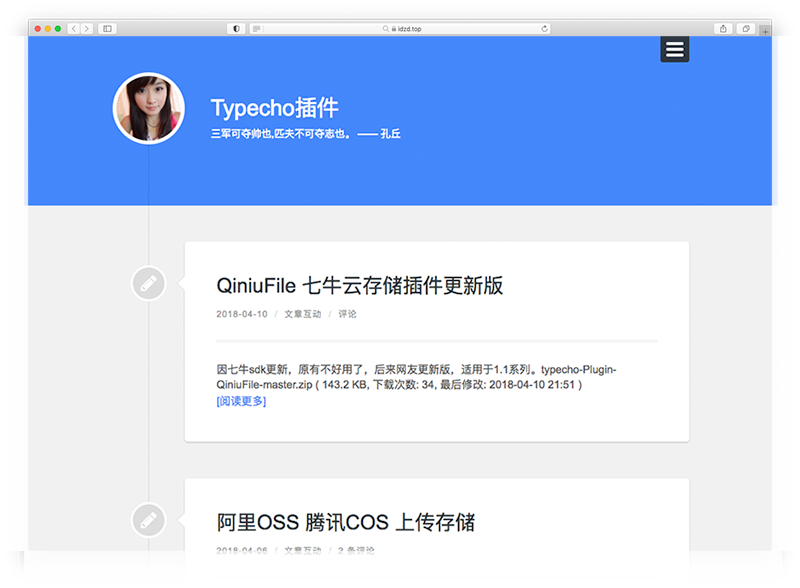Open the 文章互动 category under the QiniuFile post

(x=302, y=314)
